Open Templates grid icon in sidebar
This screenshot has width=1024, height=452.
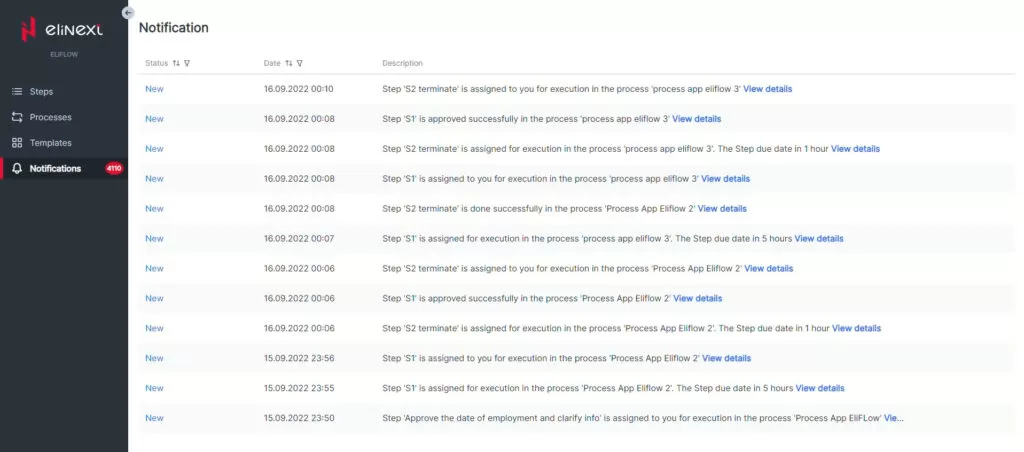coord(17,142)
